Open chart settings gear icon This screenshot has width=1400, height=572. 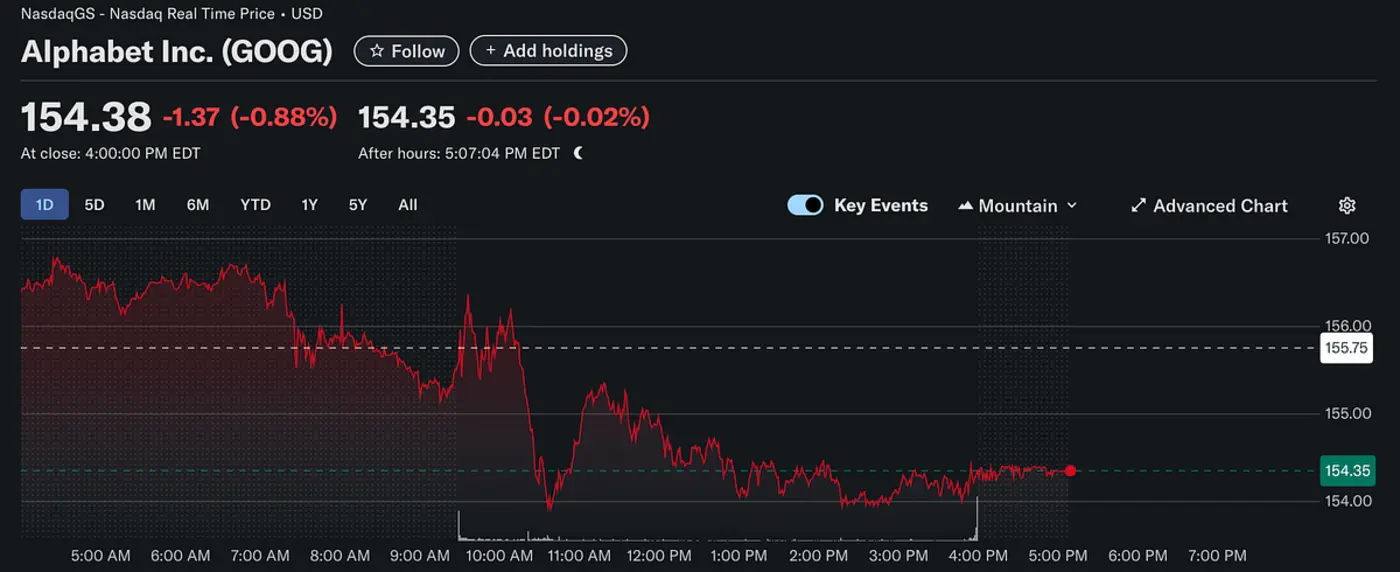pos(1347,205)
